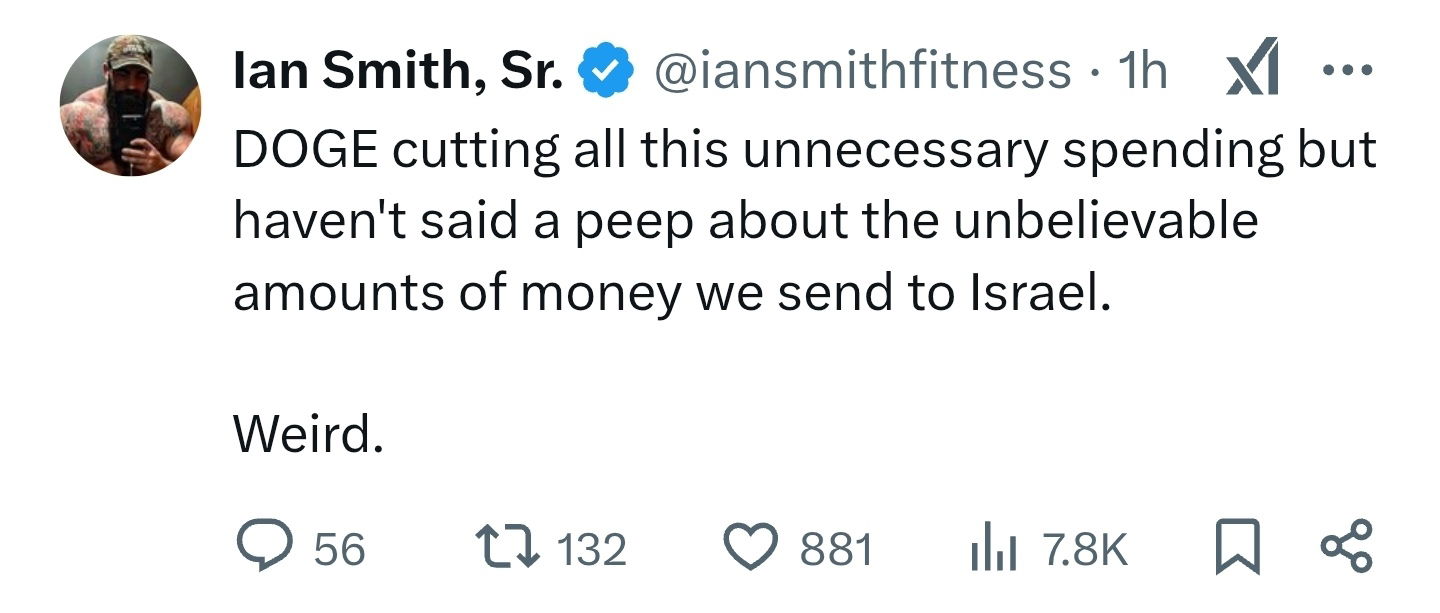Open the Grok explain icon
Viewport: 1440px width, 613px height.
(1254, 72)
